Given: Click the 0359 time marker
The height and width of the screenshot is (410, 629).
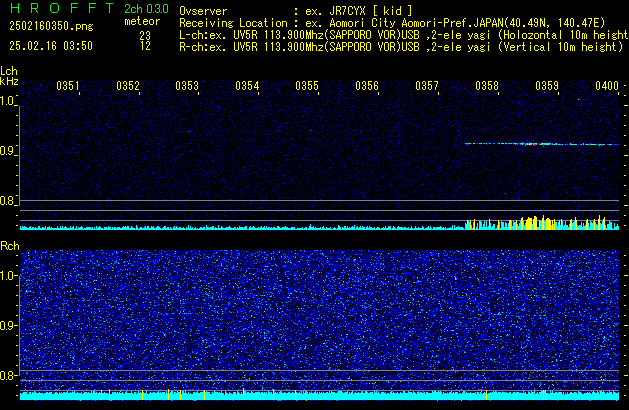Looking at the screenshot, I should pos(547,86).
